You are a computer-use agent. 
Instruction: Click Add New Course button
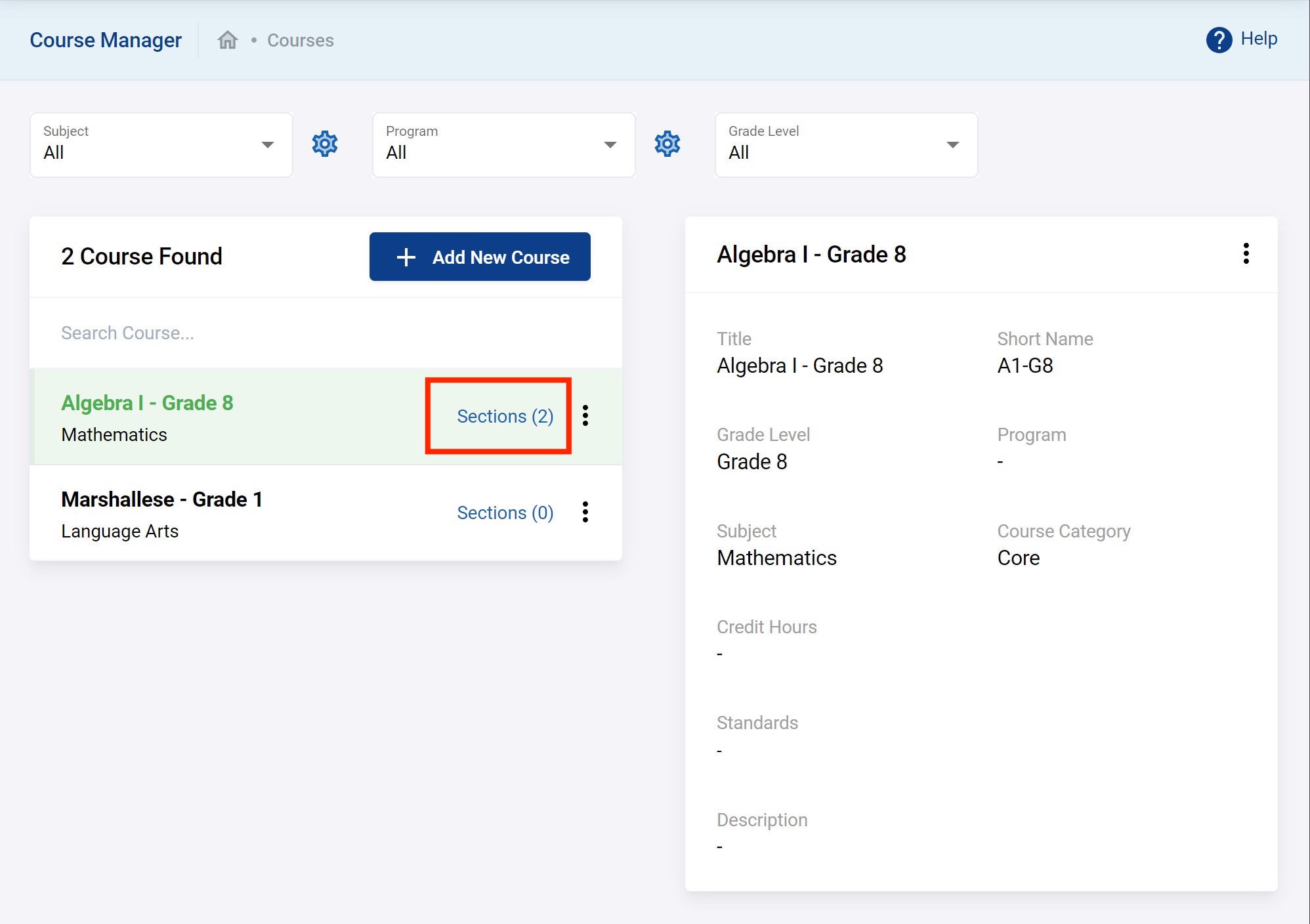[480, 257]
